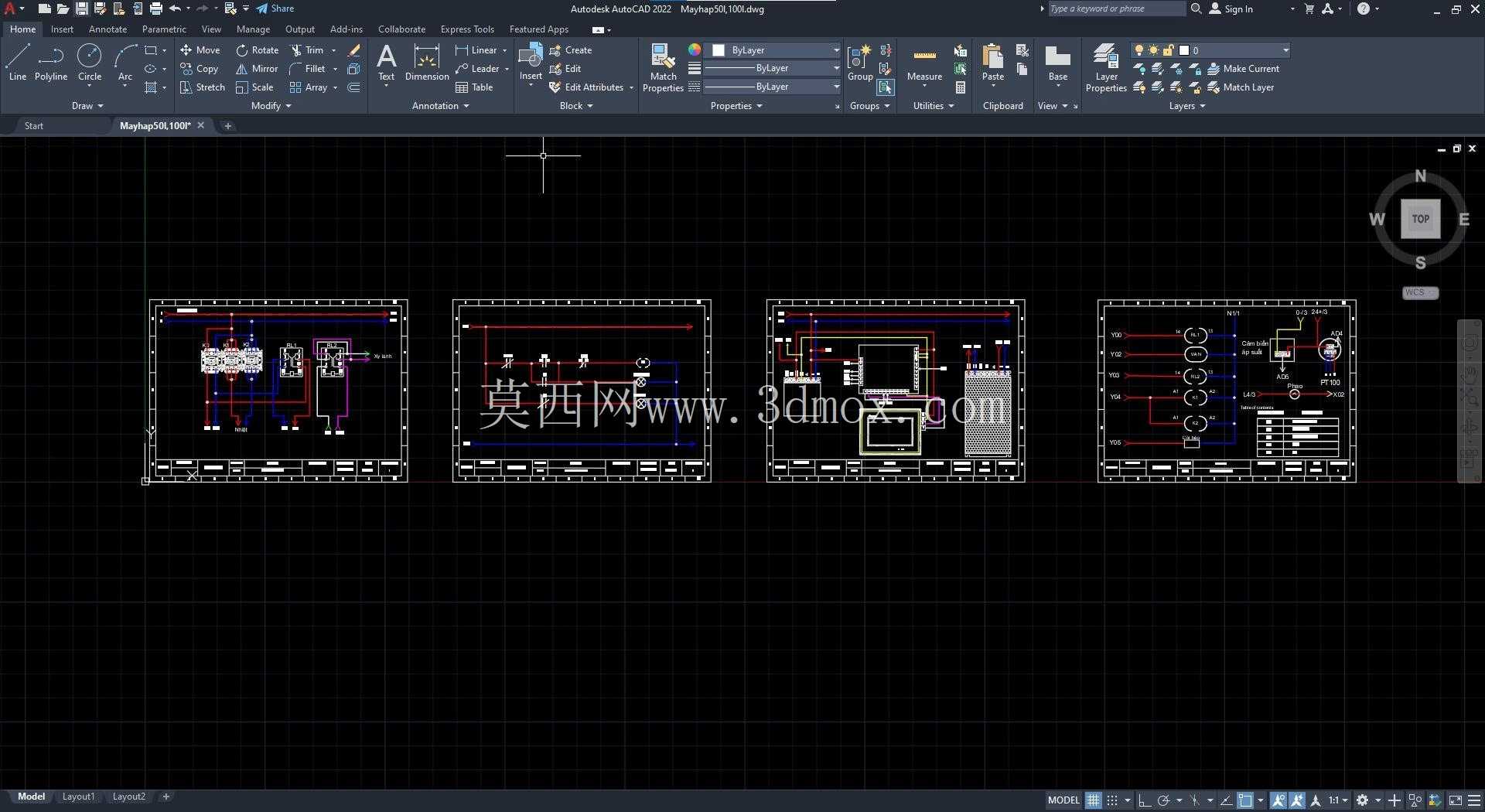The height and width of the screenshot is (812, 1485).
Task: Select the Line tool
Action: pyautogui.click(x=17, y=63)
